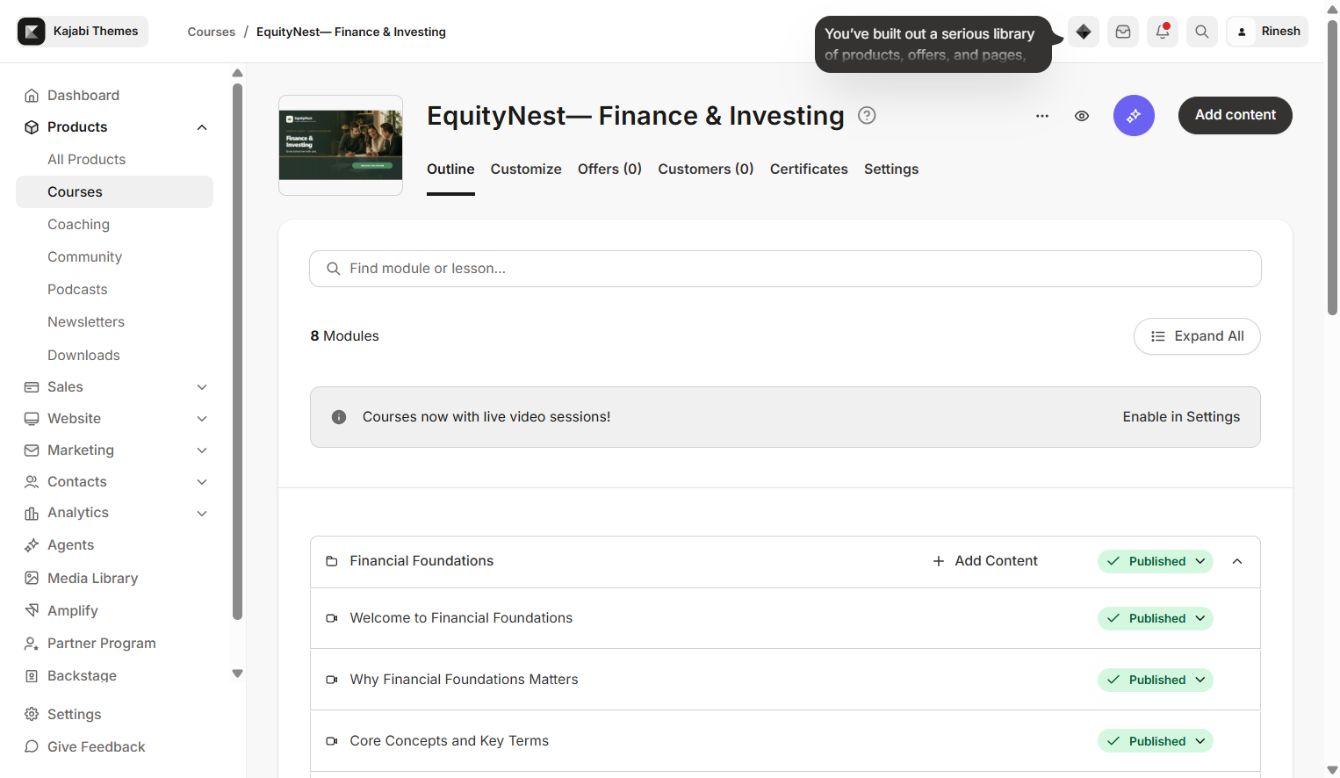Click the sidebar scrollbar thumb
The height and width of the screenshot is (778, 1340).
237,350
